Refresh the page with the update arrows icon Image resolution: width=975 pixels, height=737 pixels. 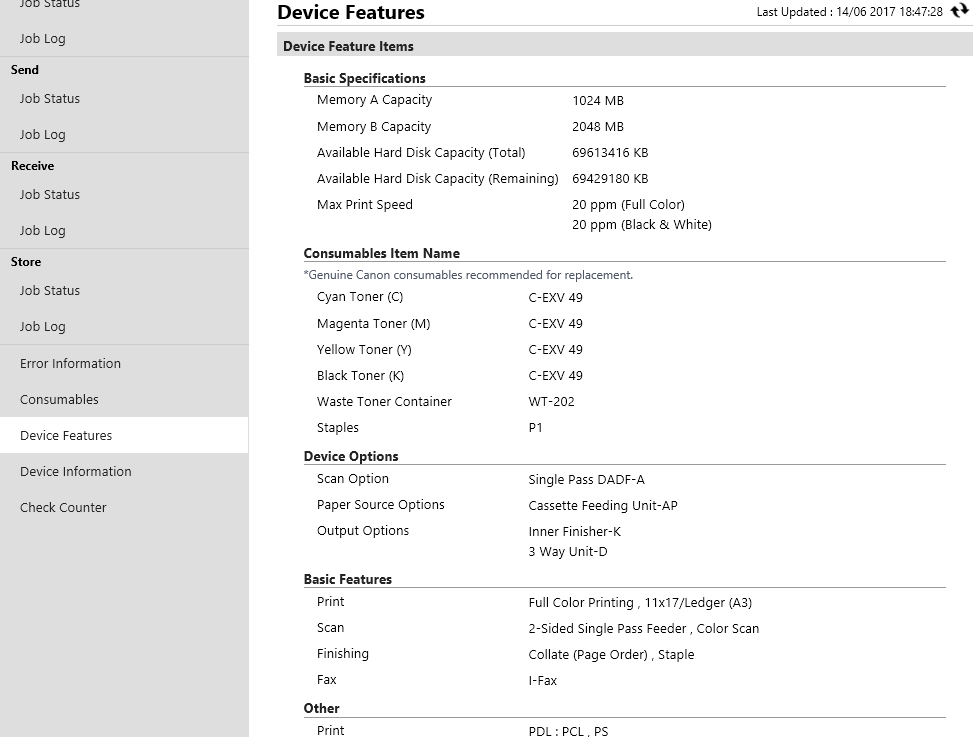click(x=960, y=12)
